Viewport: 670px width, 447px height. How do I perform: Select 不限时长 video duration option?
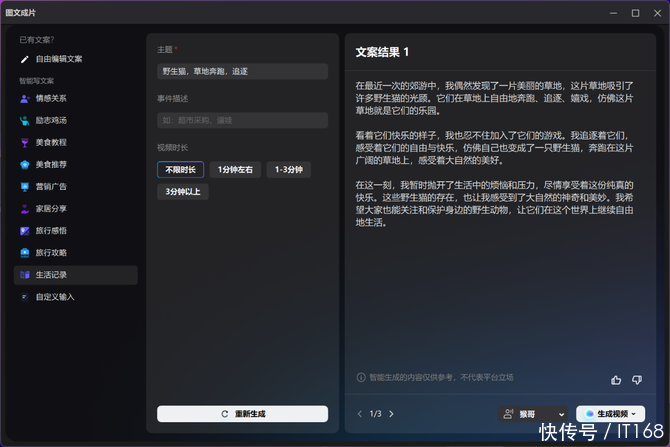tap(180, 170)
